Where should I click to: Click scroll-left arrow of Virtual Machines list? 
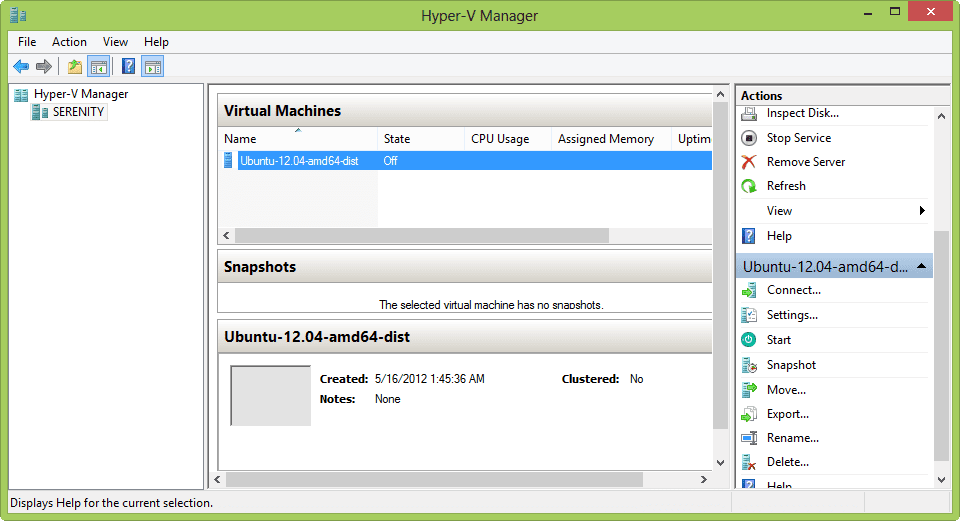point(227,236)
